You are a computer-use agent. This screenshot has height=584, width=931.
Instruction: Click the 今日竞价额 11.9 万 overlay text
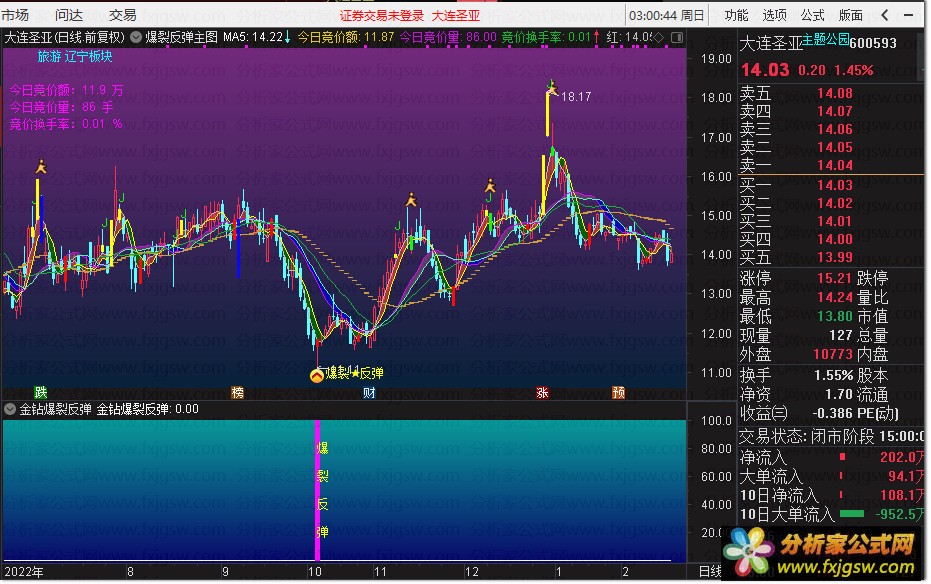coord(66,90)
